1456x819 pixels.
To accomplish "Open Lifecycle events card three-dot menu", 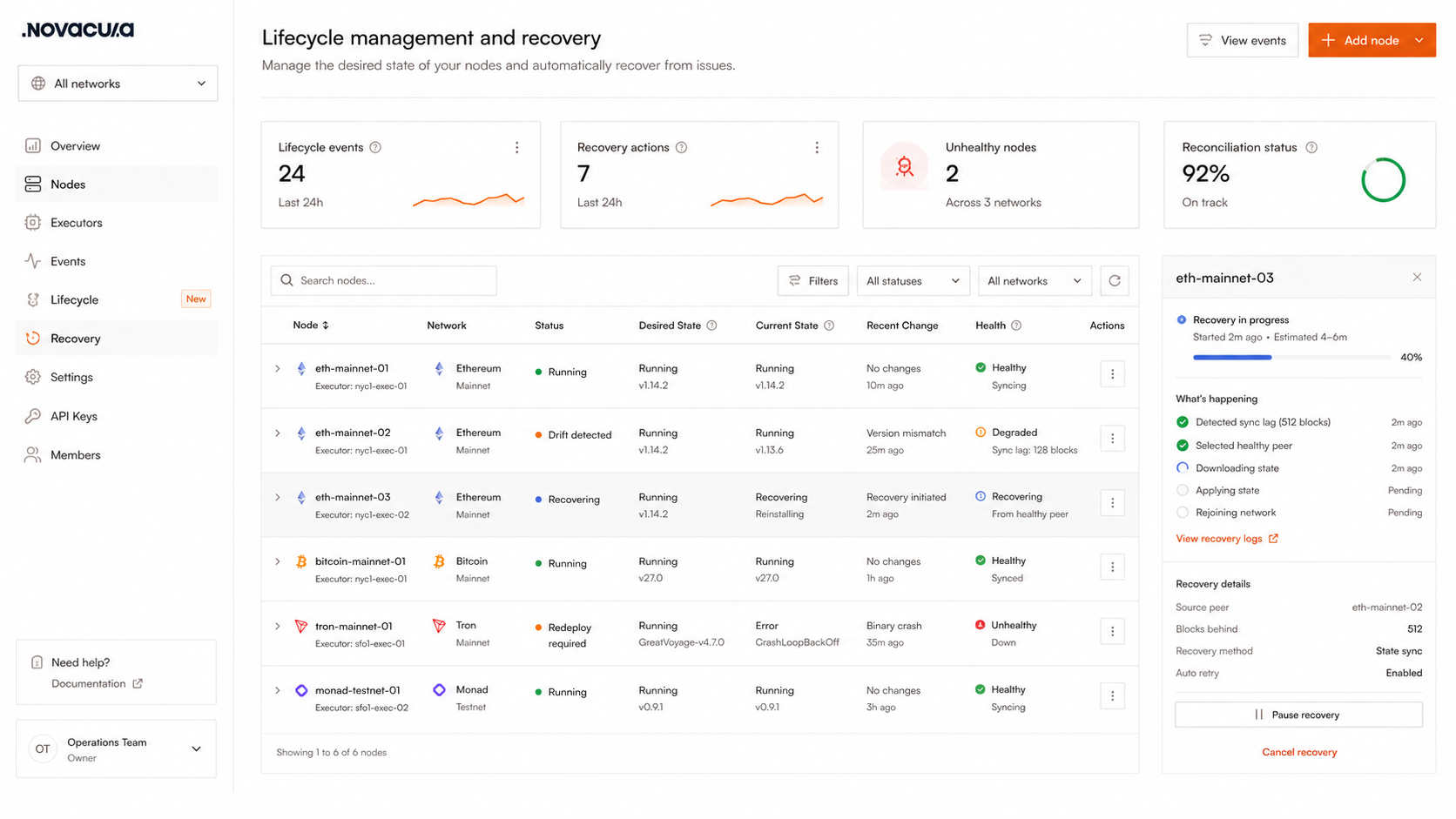I will tap(517, 148).
